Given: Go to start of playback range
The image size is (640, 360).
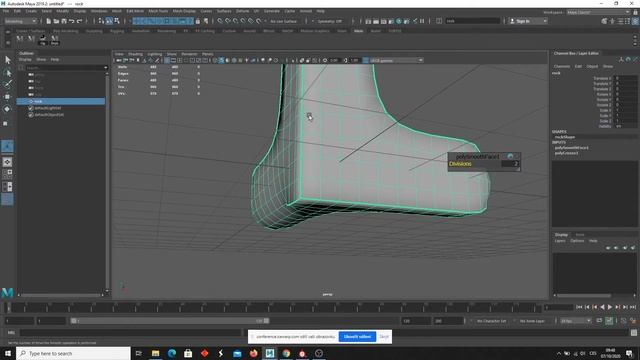Looking at the screenshot, I should tap(579, 307).
